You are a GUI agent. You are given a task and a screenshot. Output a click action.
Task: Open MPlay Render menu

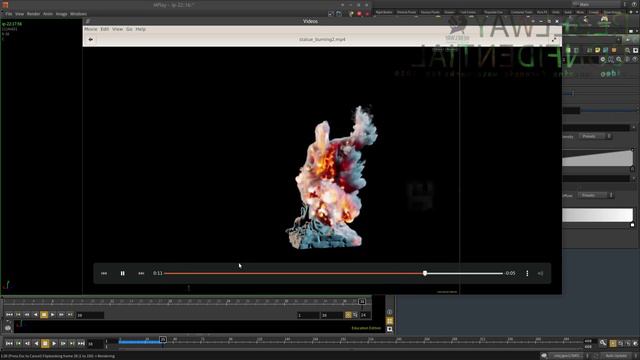pyautogui.click(x=33, y=14)
